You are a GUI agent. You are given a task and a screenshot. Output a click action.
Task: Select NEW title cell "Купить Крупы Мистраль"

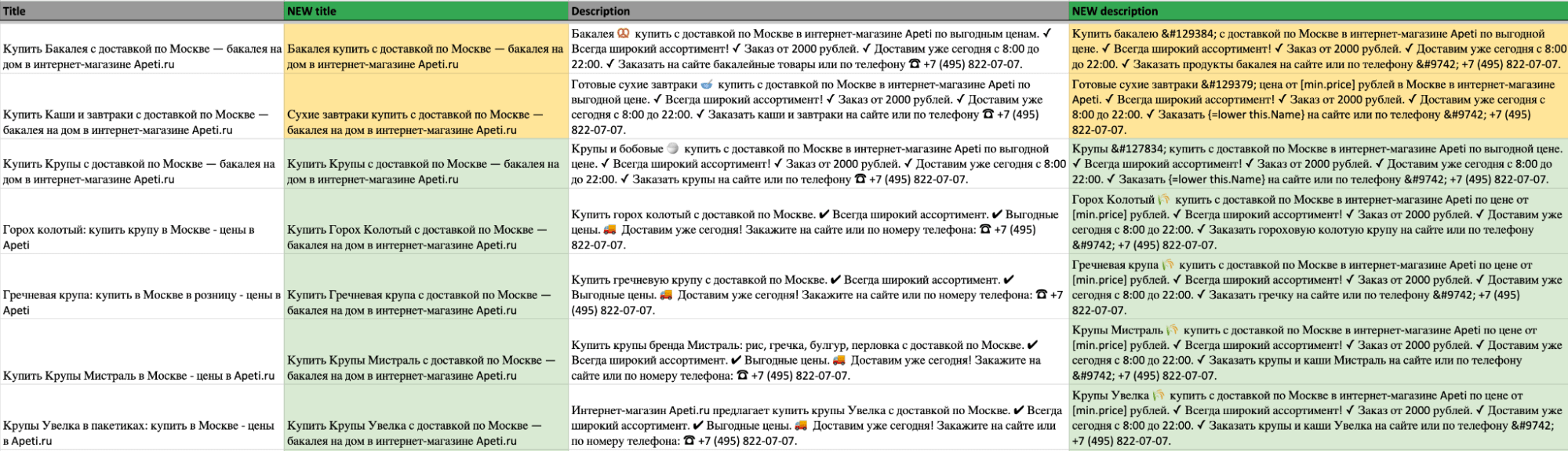[425, 367]
